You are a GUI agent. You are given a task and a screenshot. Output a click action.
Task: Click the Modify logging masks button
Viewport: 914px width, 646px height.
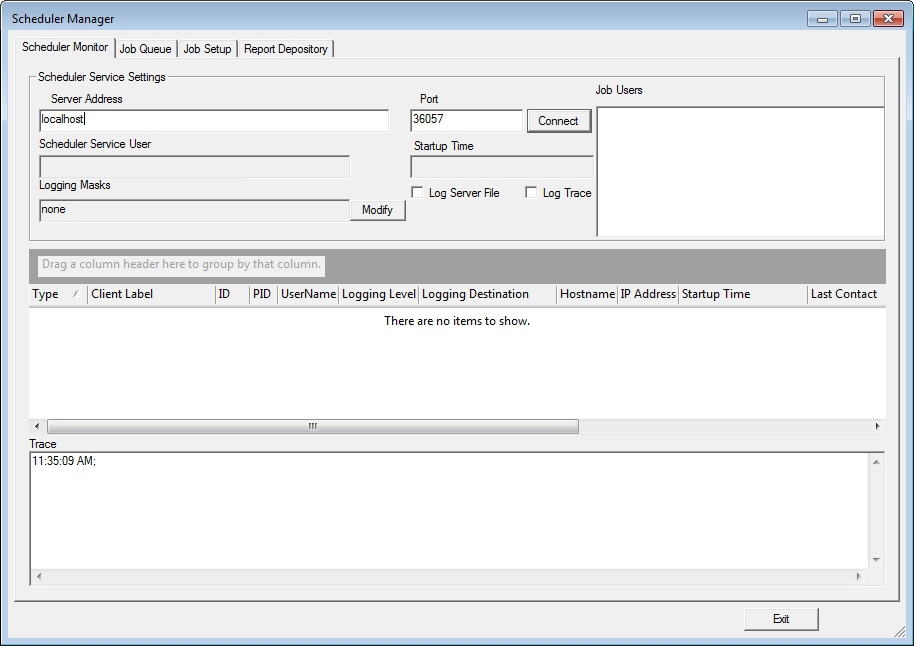(x=377, y=210)
